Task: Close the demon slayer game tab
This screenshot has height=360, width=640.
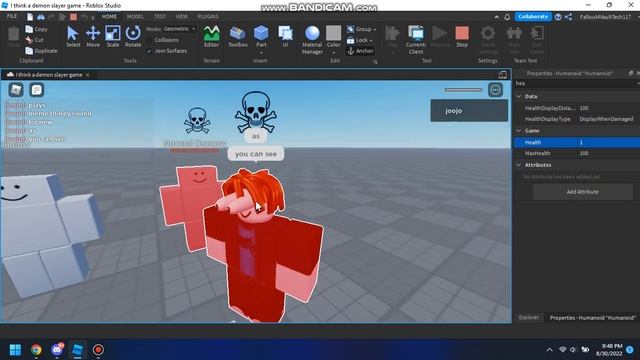Action: click(87, 75)
